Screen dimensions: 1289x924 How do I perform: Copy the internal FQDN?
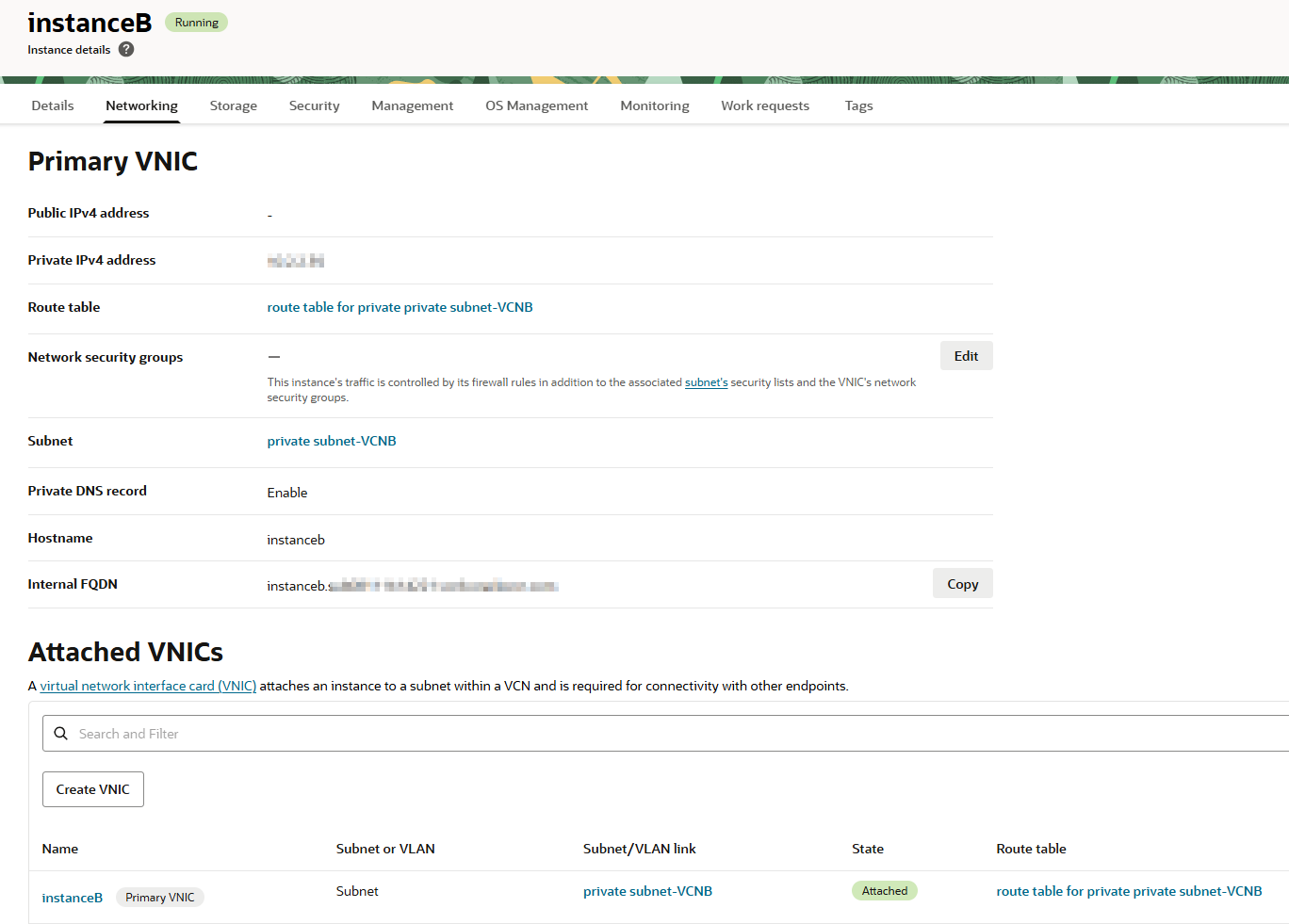point(962,584)
